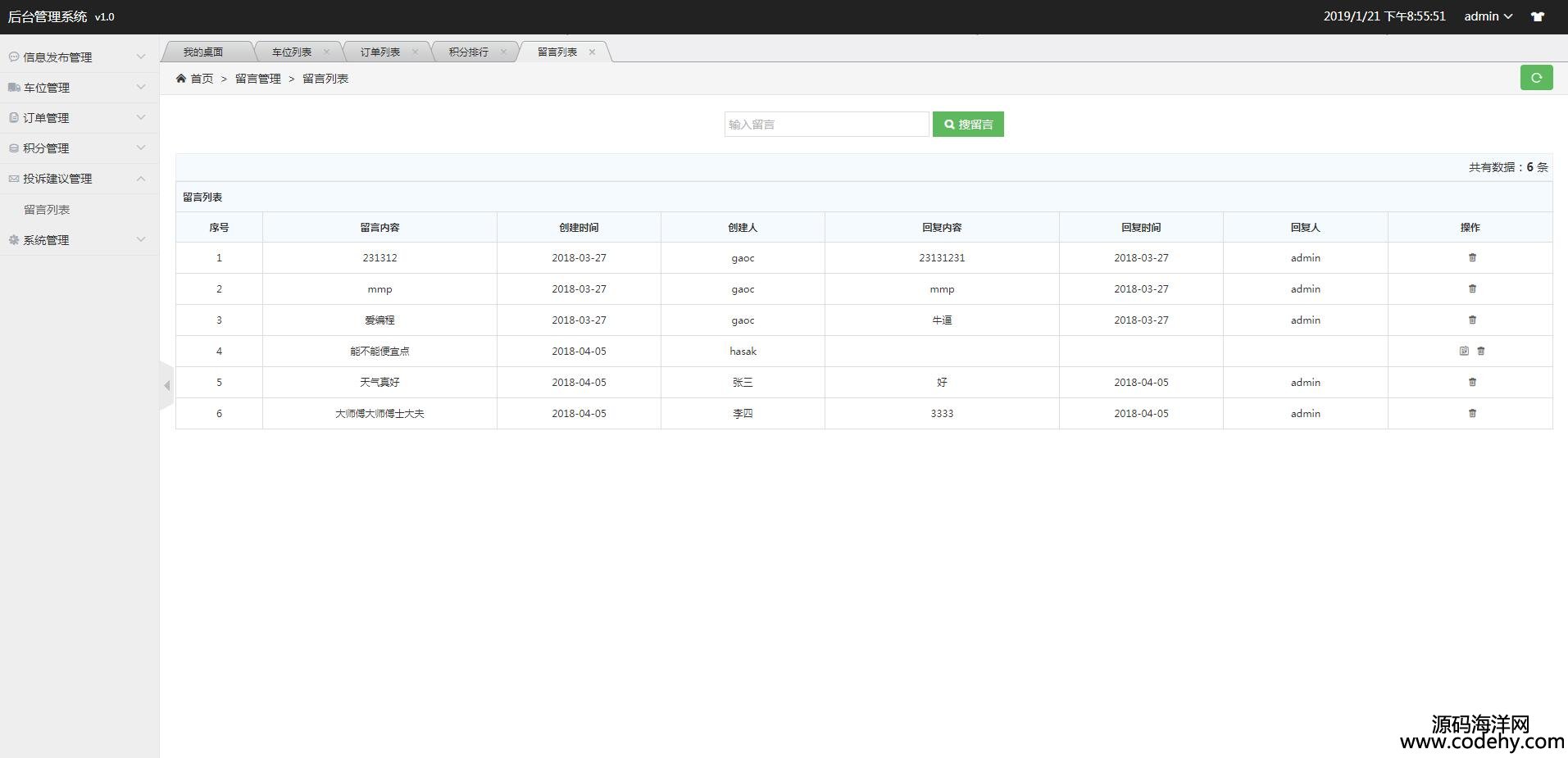The width and height of the screenshot is (1568, 758).
Task: Go to 首页 in the breadcrumb
Action: coord(202,79)
